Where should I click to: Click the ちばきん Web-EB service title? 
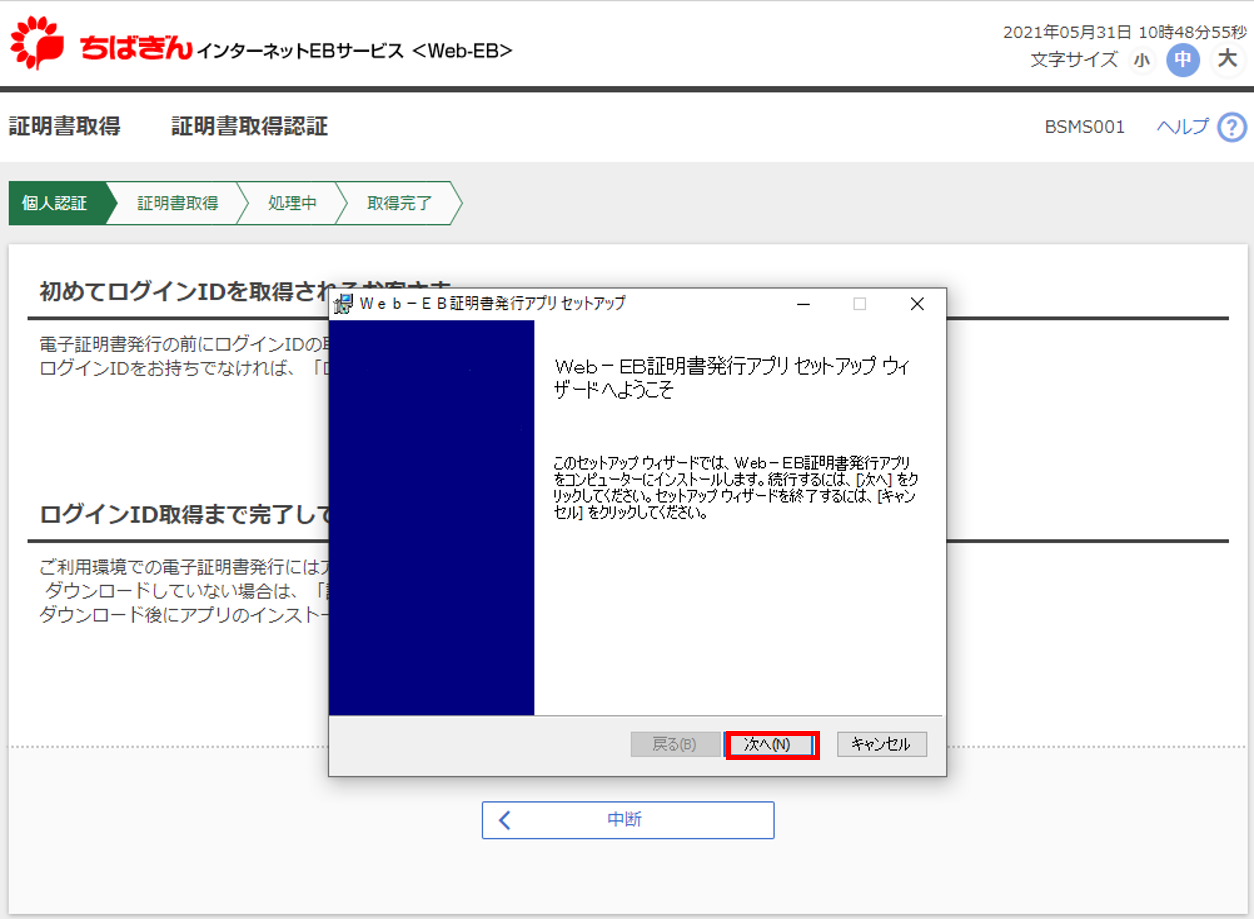(297, 48)
